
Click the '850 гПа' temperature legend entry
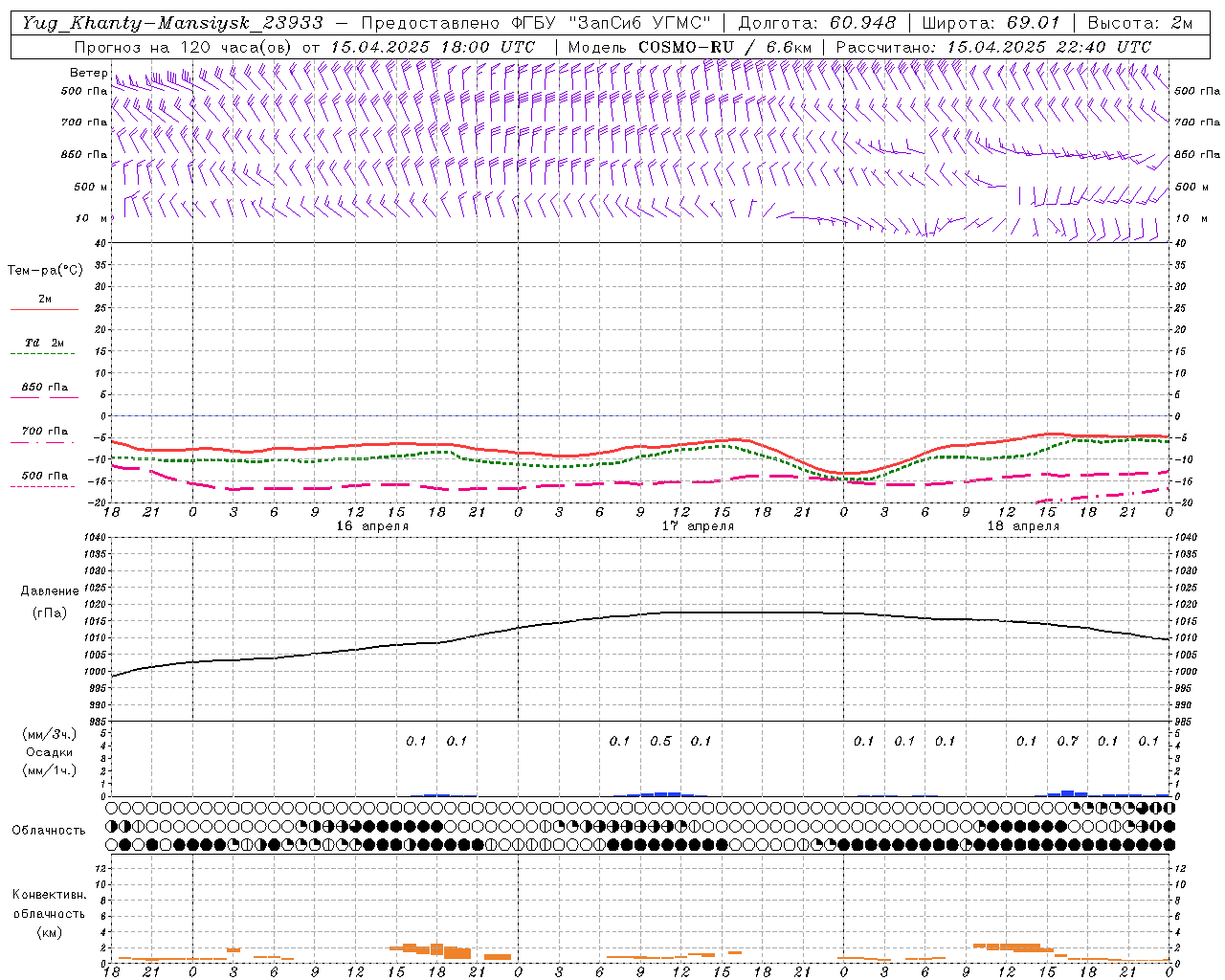44,388
